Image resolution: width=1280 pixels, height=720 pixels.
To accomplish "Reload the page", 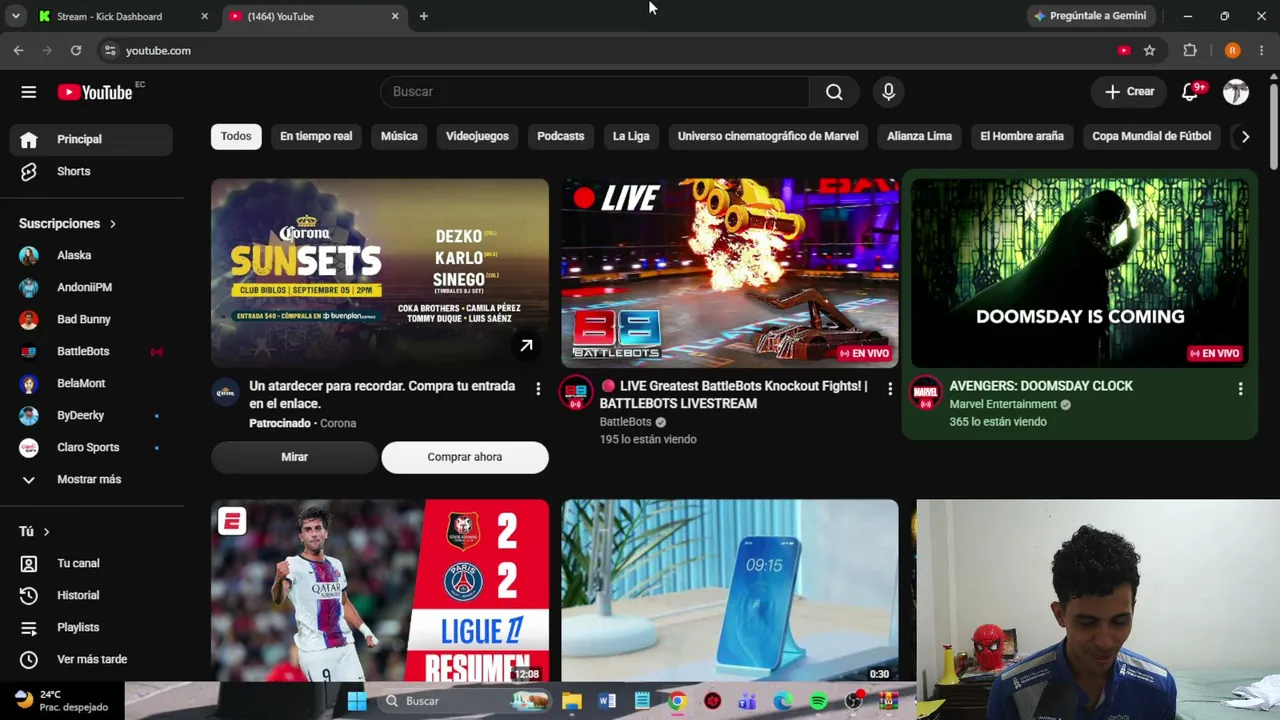I will [76, 50].
